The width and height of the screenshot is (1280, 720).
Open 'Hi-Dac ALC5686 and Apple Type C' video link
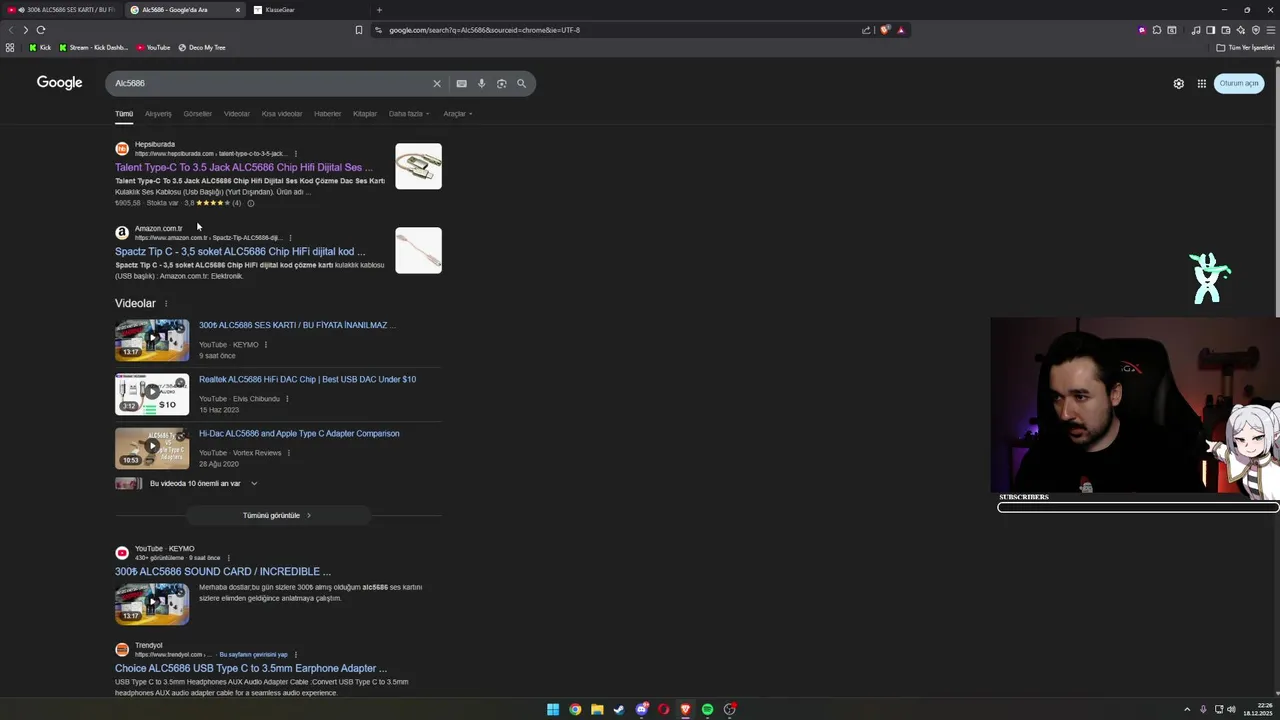[x=299, y=434]
